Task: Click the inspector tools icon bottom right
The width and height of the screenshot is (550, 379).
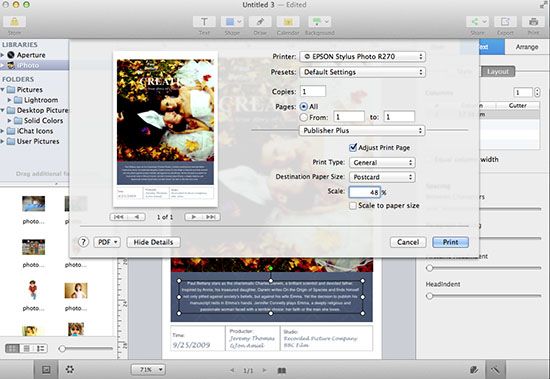Action: (x=495, y=369)
